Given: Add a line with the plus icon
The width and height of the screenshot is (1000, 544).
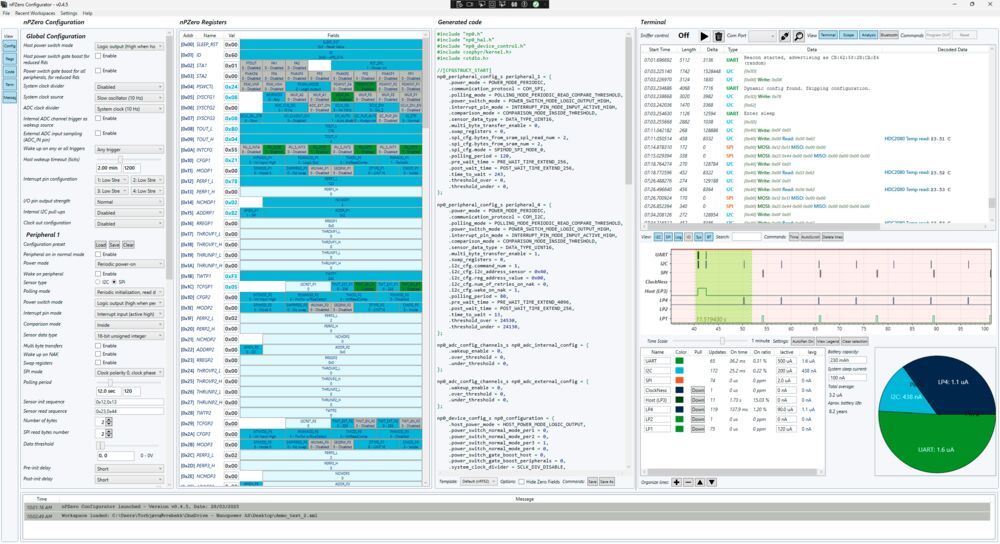Looking at the screenshot, I should click(x=676, y=482).
